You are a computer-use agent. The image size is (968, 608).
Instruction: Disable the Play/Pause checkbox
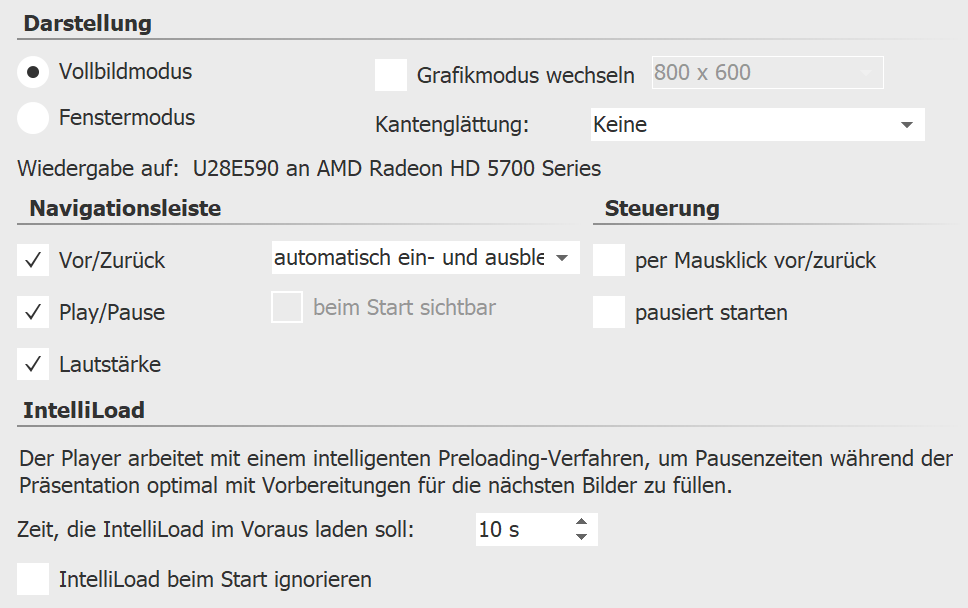click(x=33, y=312)
